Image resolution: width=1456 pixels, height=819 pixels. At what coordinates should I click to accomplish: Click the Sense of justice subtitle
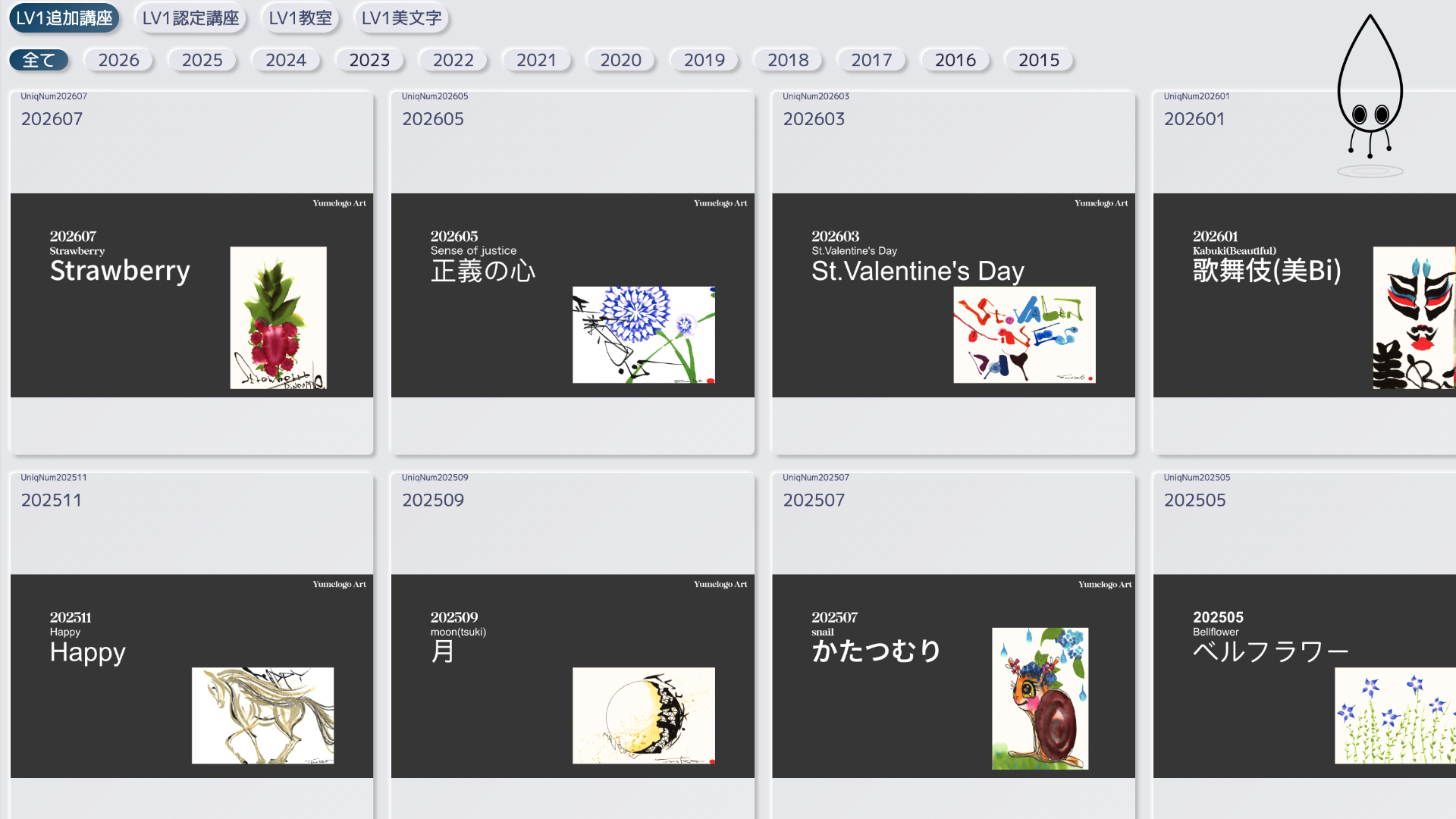point(473,251)
